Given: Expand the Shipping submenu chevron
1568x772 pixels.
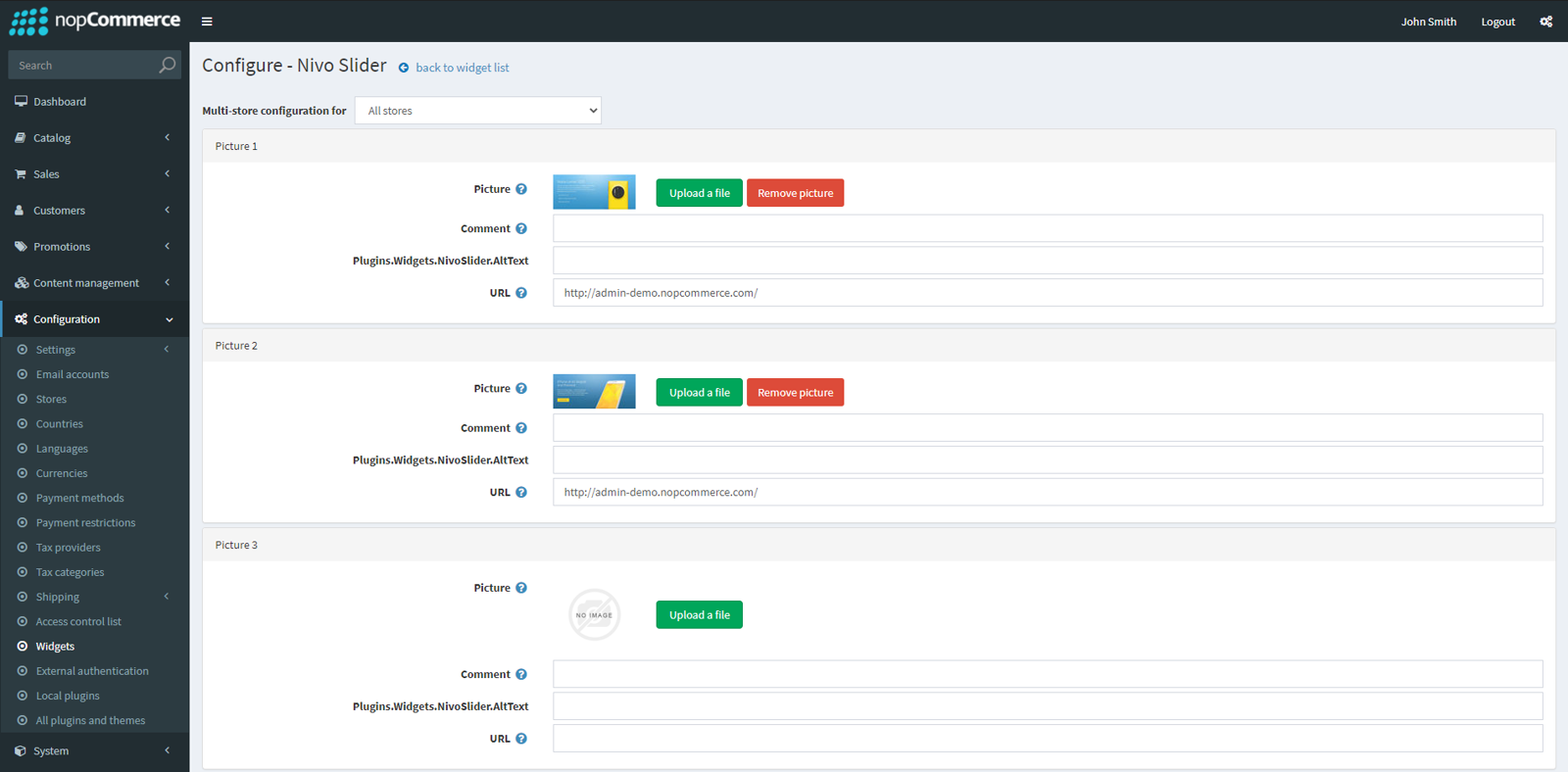Looking at the screenshot, I should pyautogui.click(x=167, y=597).
